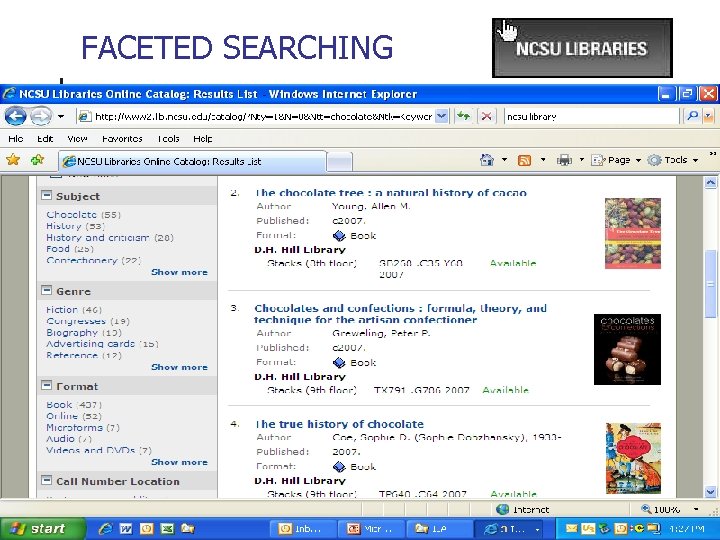Go back with the browser Back arrow
Image resolution: width=720 pixels, height=540 pixels.
[x=15, y=116]
